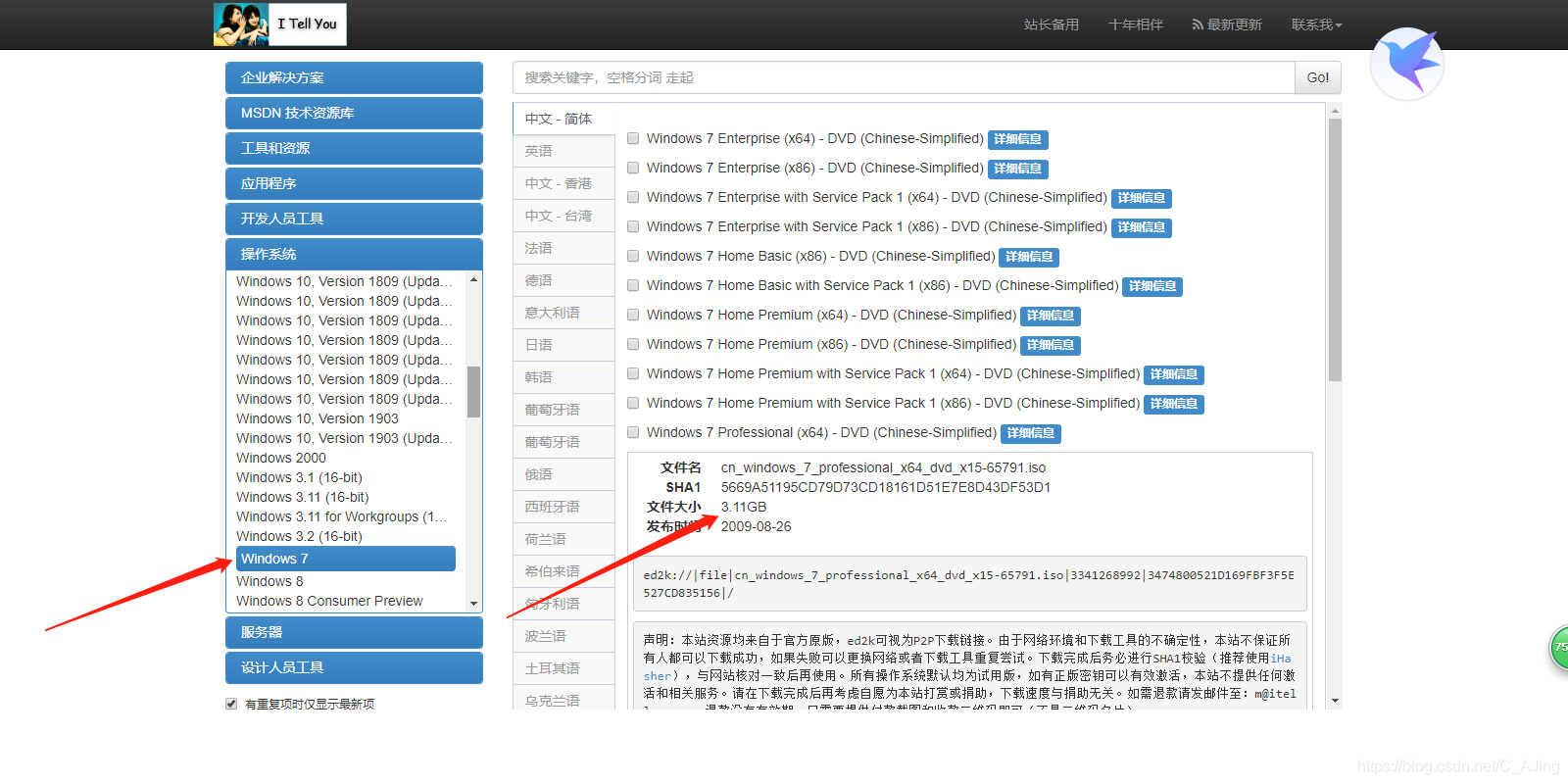This screenshot has width=1568, height=784.
Task: Open 详细信息 for Windows 7 Enterprise (x86)
Action: coord(1018,169)
